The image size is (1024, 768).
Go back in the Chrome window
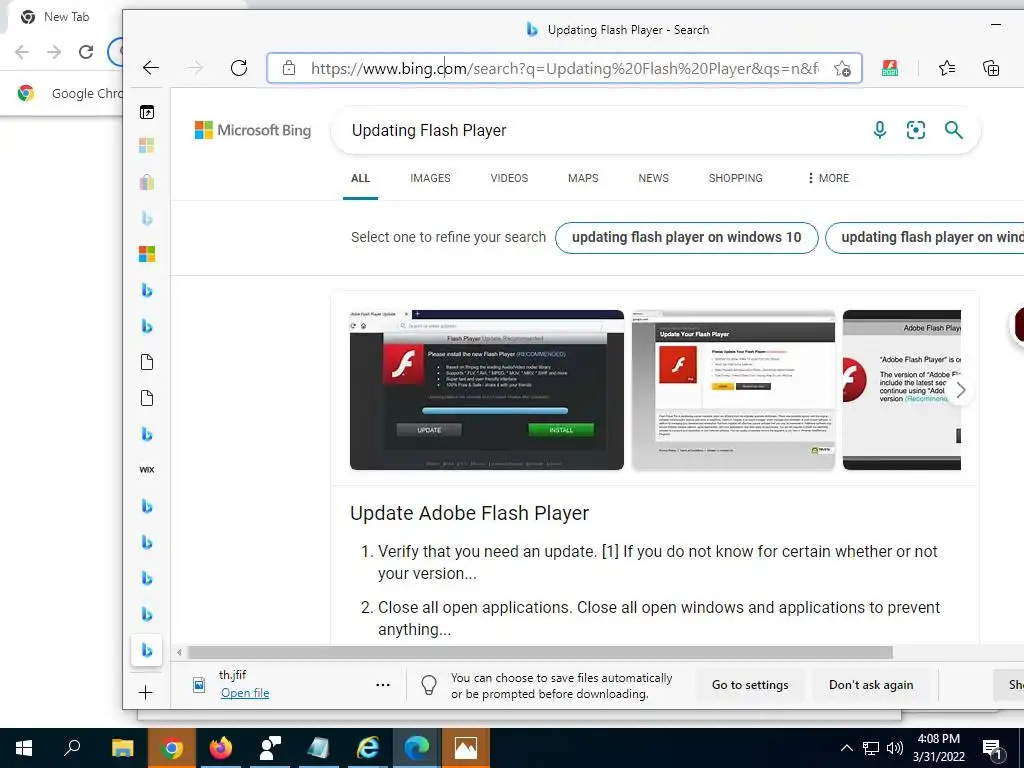(22, 52)
